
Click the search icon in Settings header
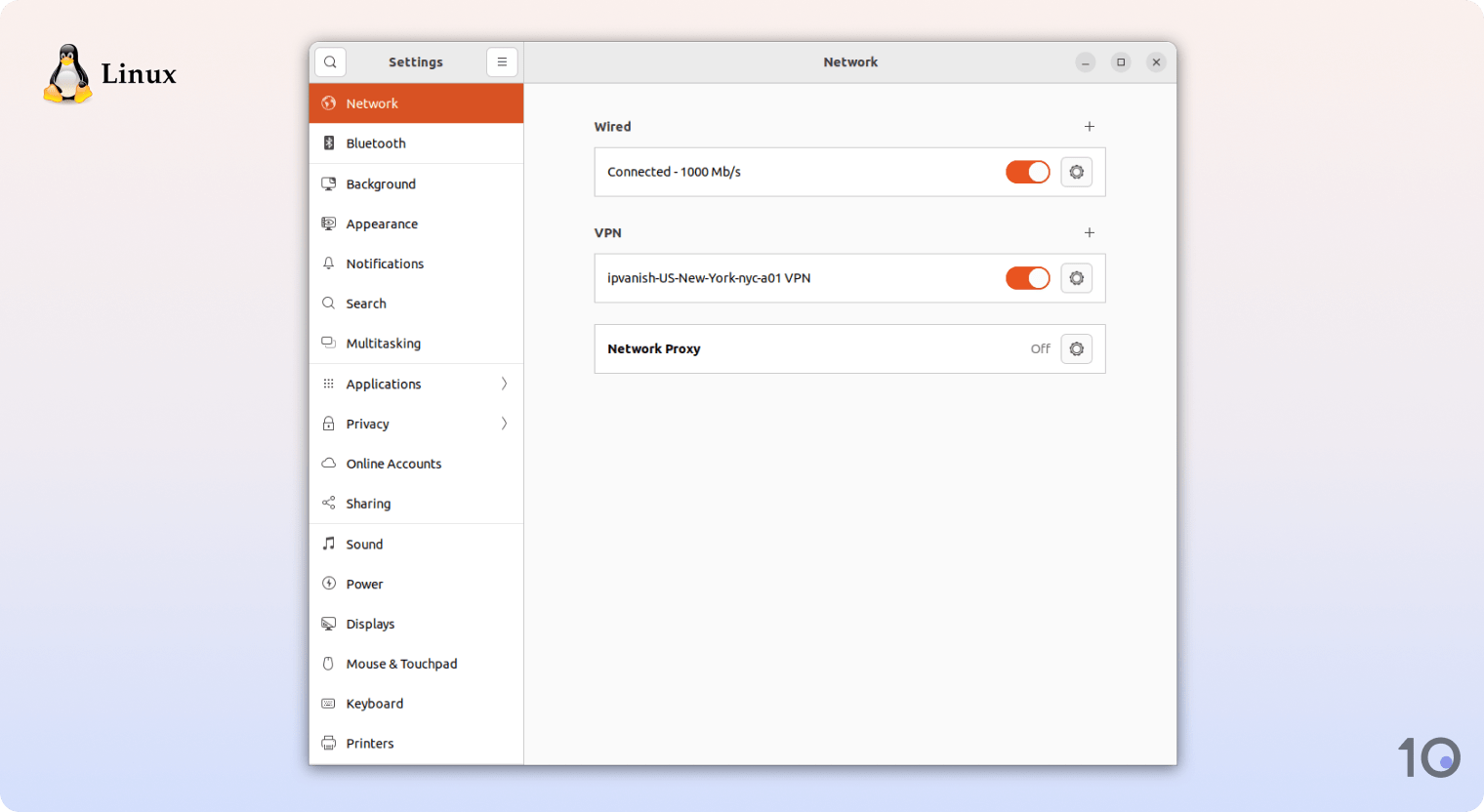[x=330, y=62]
